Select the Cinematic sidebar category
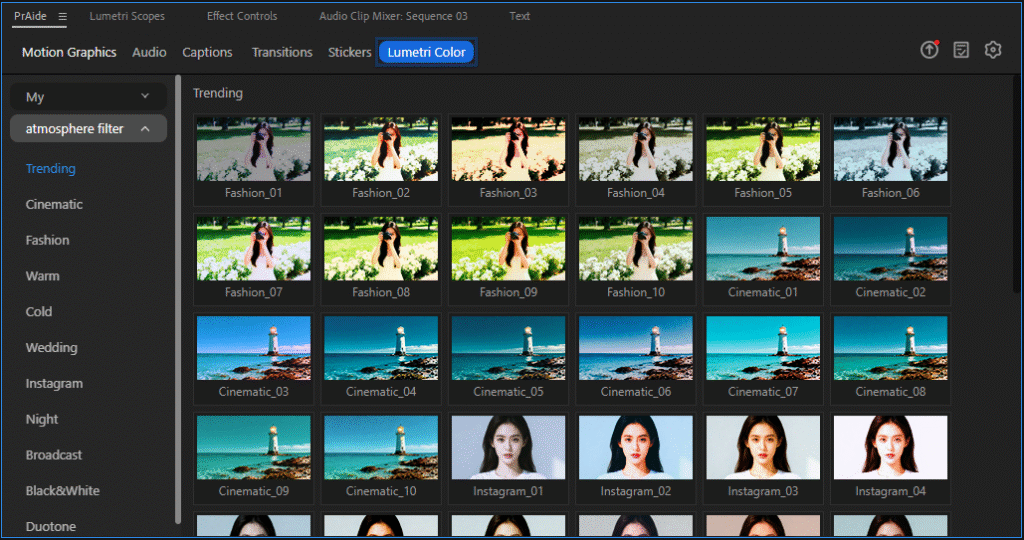Image resolution: width=1024 pixels, height=540 pixels. pos(54,204)
